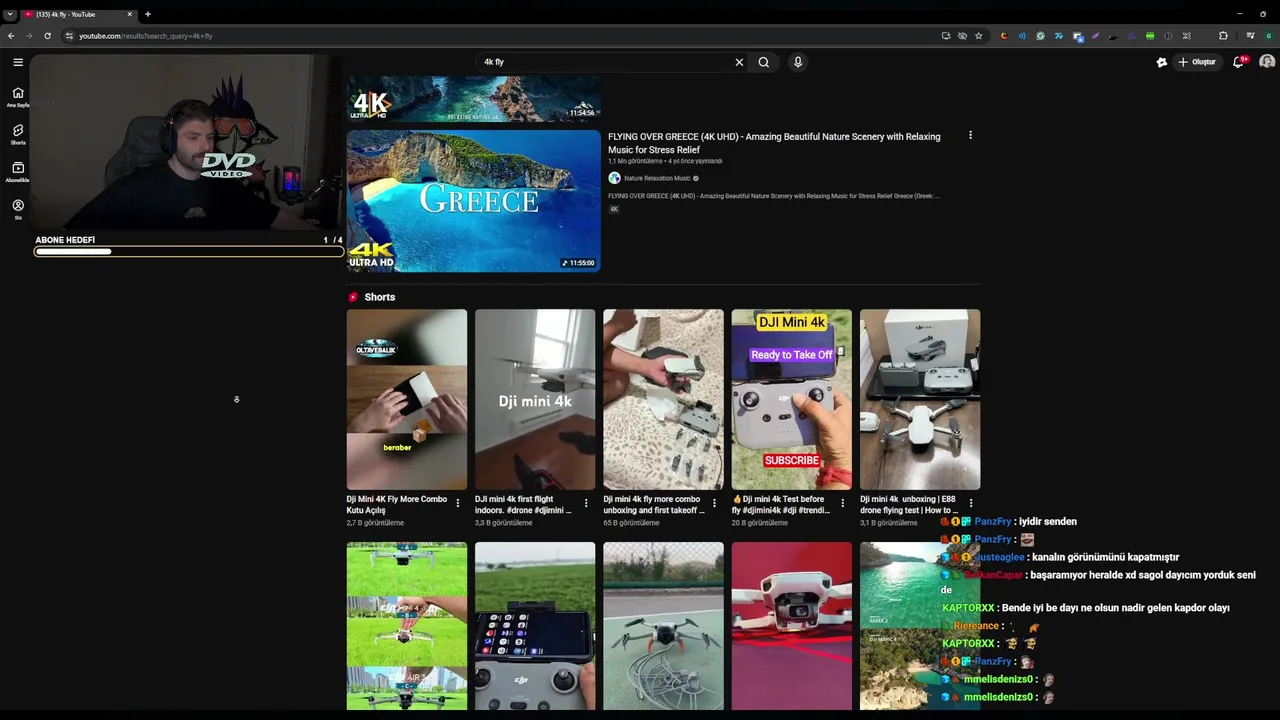
Task: Open options for DJI mini 4k first flight short
Action: [x=586, y=503]
